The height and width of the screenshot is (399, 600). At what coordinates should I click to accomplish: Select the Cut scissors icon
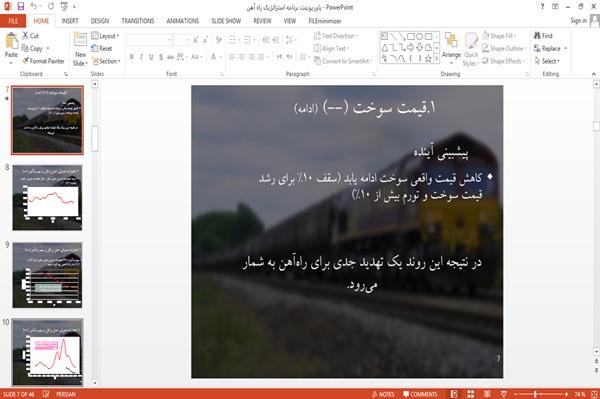(x=26, y=36)
